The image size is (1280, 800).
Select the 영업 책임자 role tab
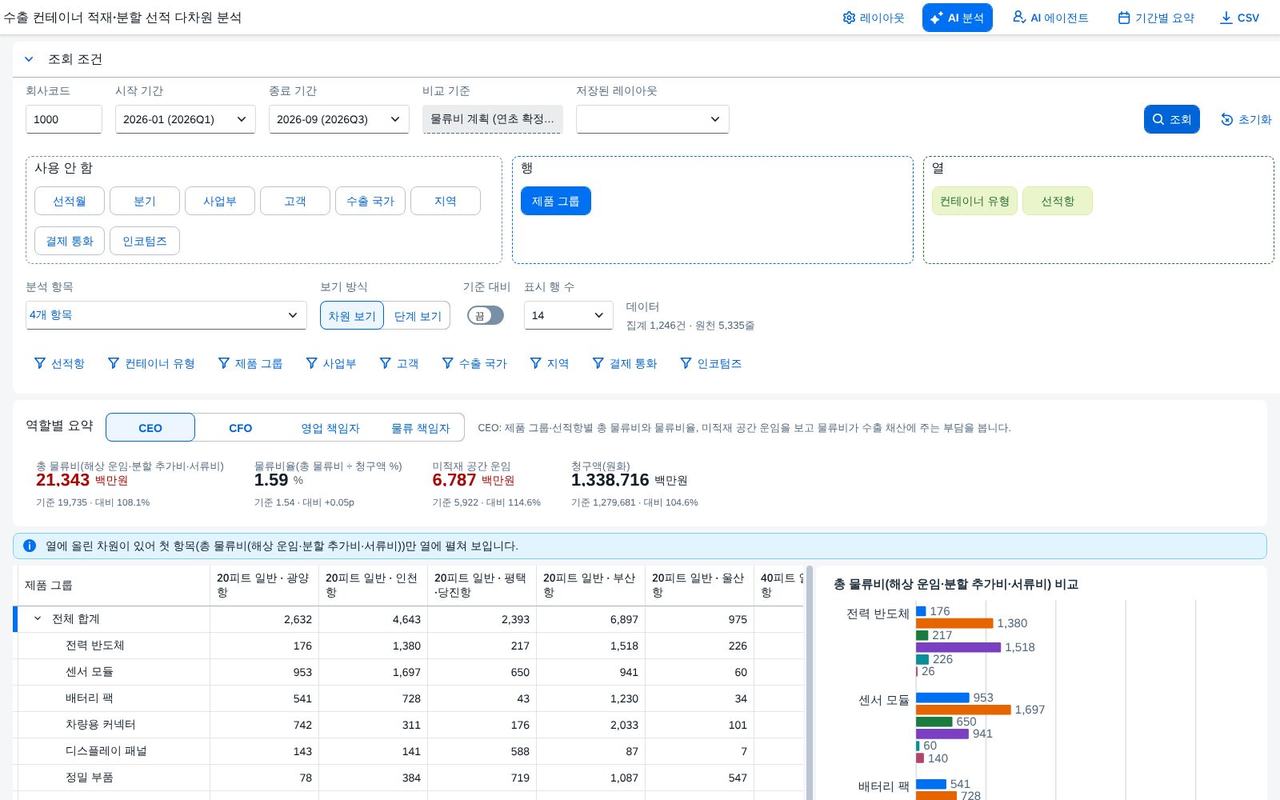click(330, 428)
